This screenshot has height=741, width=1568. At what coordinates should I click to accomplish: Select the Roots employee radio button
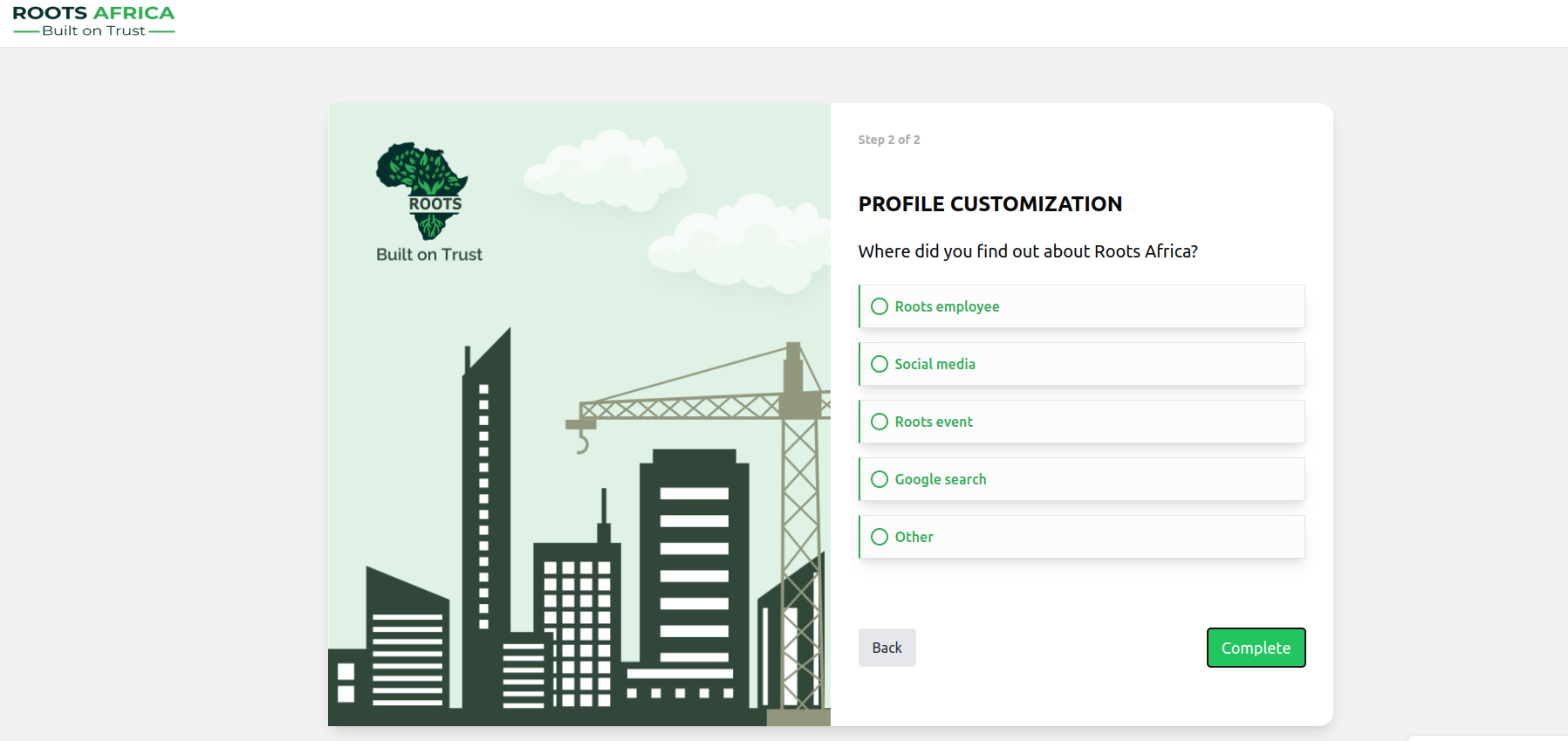pos(880,306)
